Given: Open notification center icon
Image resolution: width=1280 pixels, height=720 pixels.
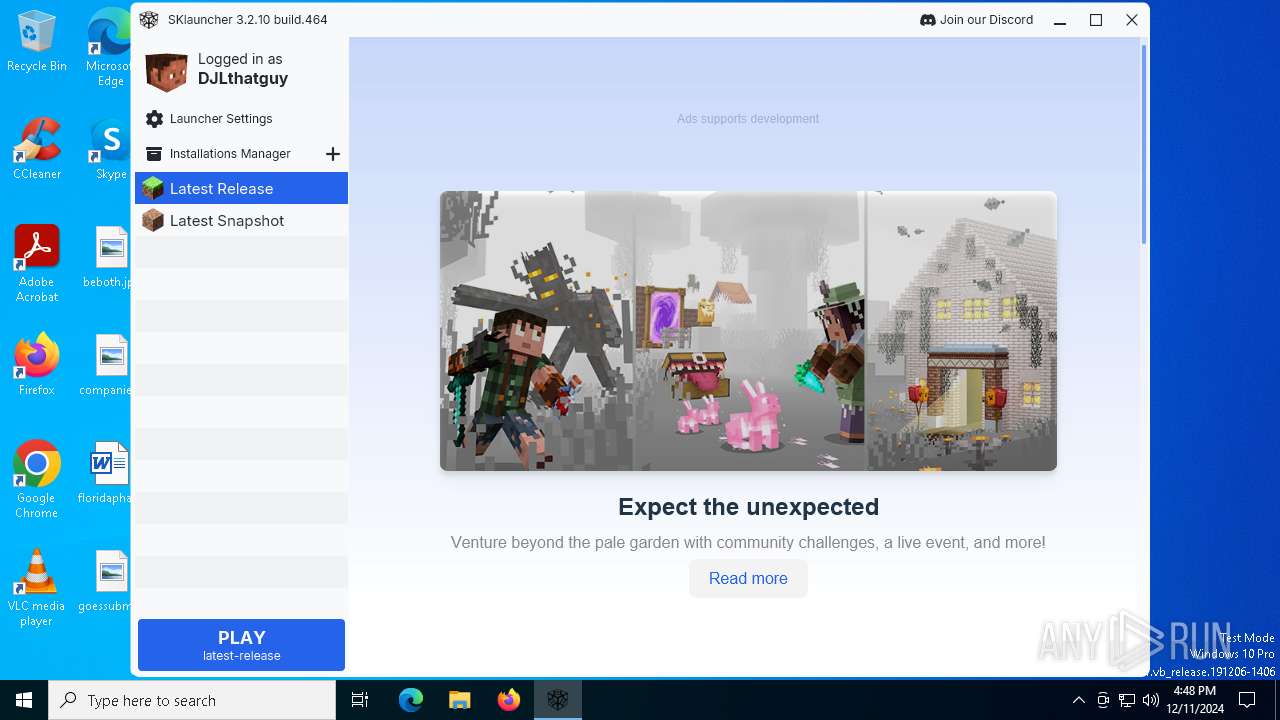Looking at the screenshot, I should tap(1247, 700).
